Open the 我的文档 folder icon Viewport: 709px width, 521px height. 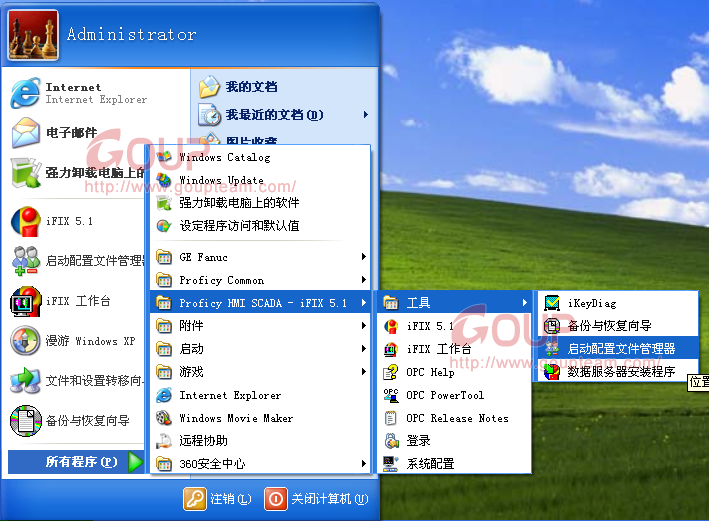pos(209,86)
